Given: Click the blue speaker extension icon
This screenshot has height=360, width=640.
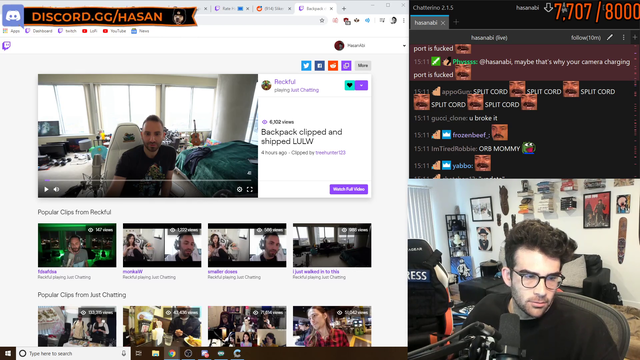Looking at the screenshot, I should (x=367, y=20).
